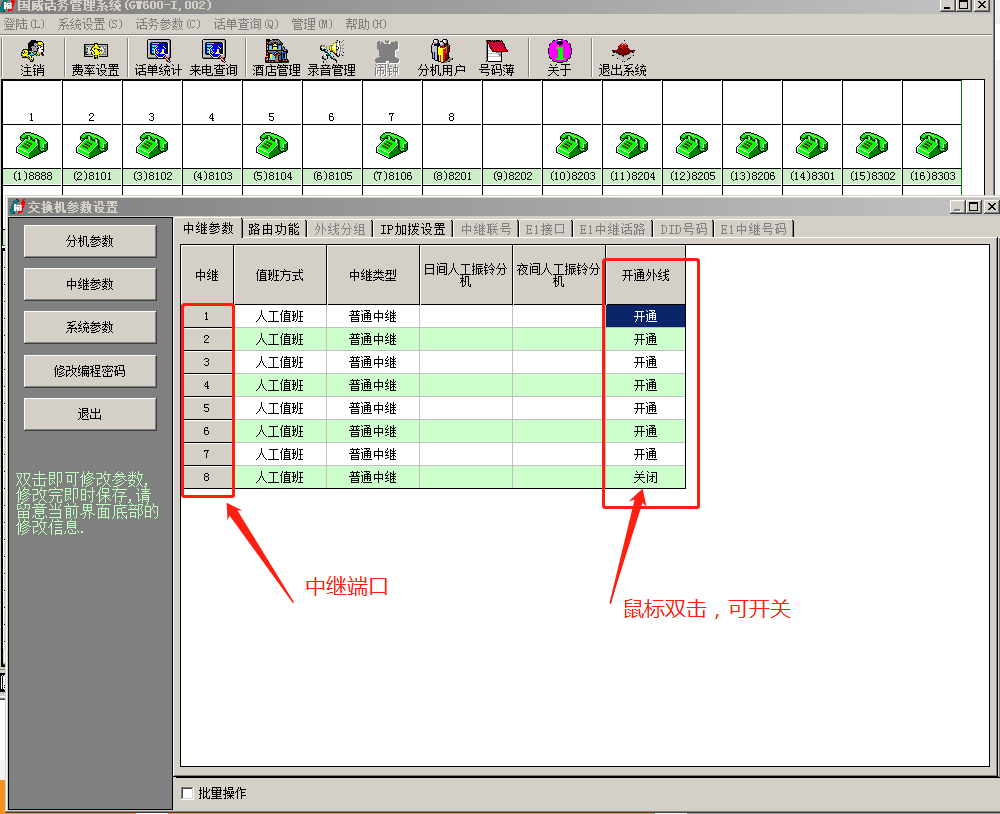Select 关闭 cell for trunk 8
The width and height of the screenshot is (1000, 814).
[x=645, y=477]
